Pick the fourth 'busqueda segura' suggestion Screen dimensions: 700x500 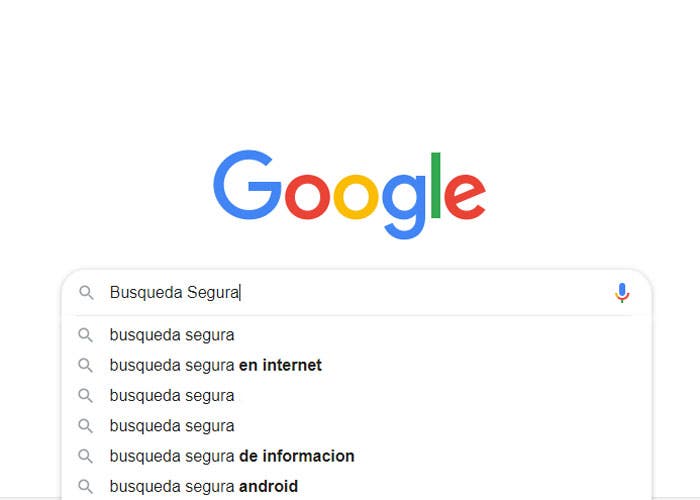point(172,426)
